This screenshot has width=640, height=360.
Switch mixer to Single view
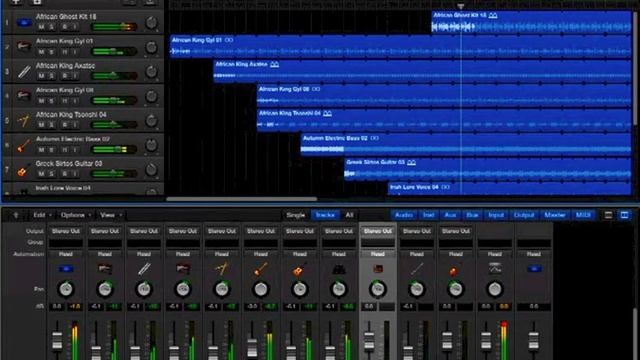coord(296,215)
